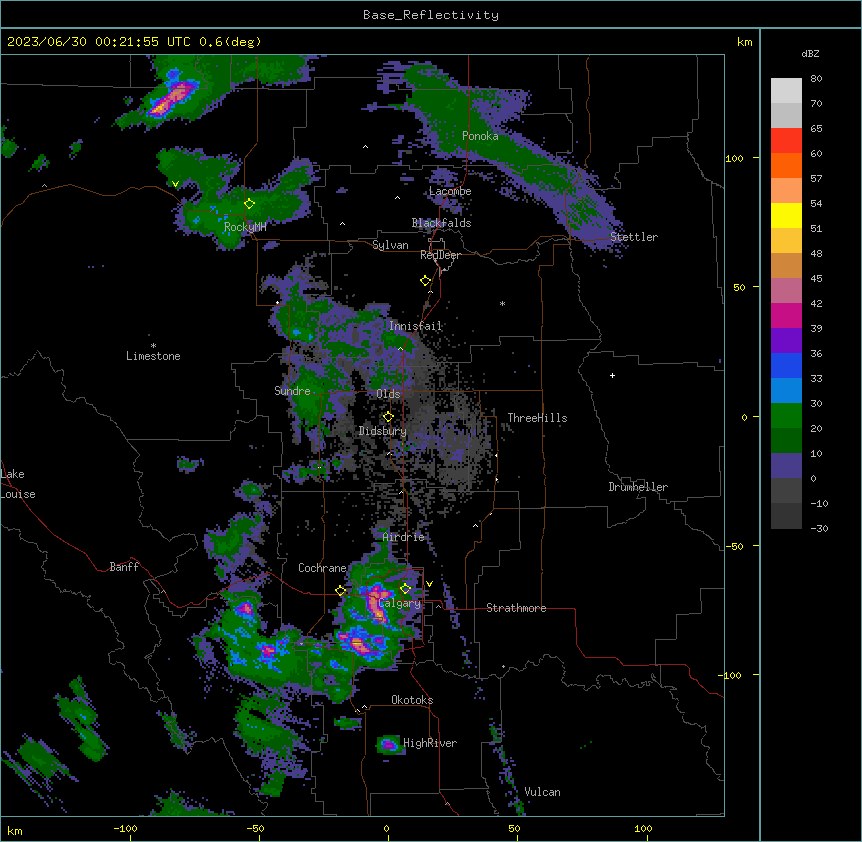Select the light gray swatch between 80 and 70

pos(786,91)
